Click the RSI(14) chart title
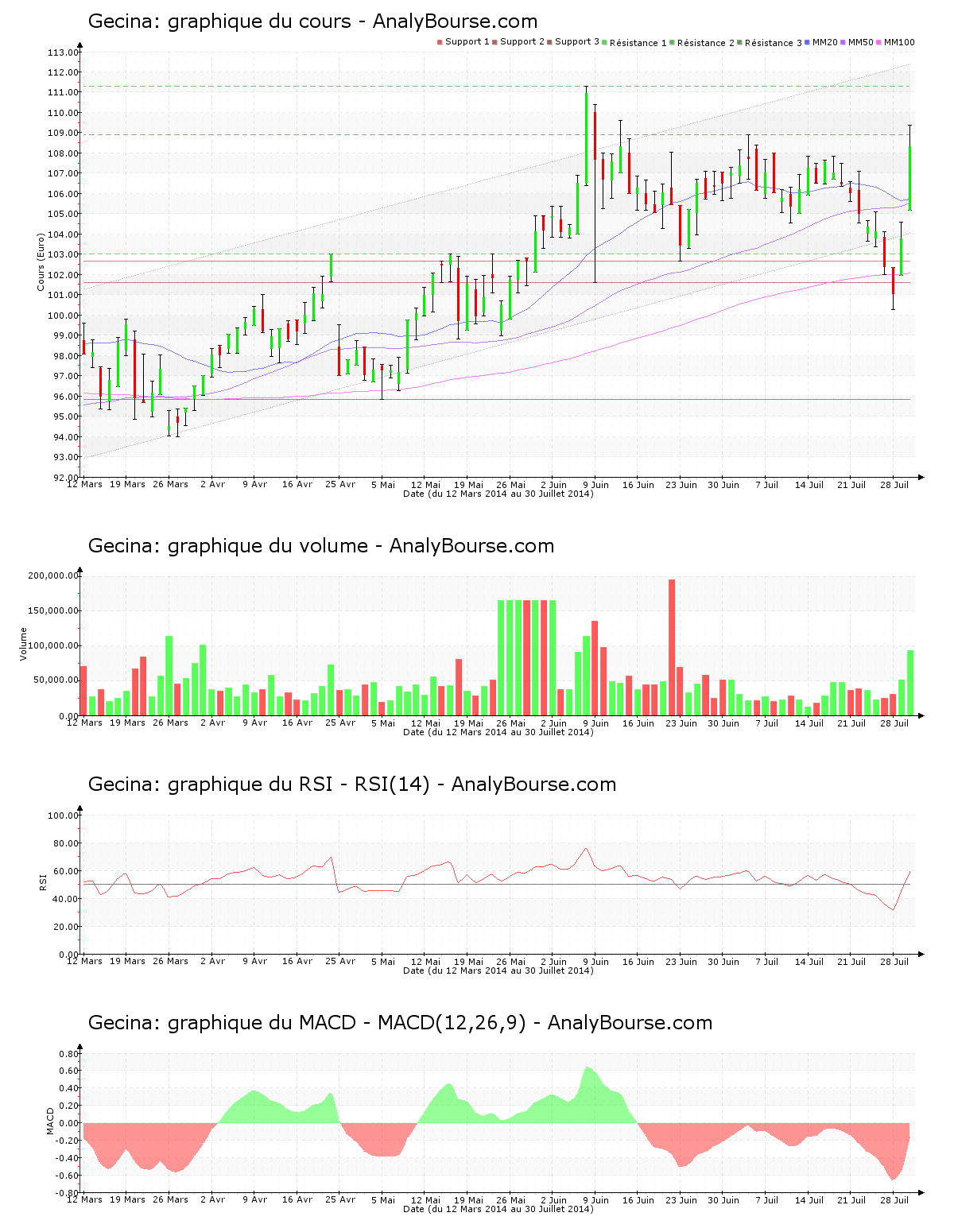The height and width of the screenshot is (1232, 954). (x=352, y=785)
